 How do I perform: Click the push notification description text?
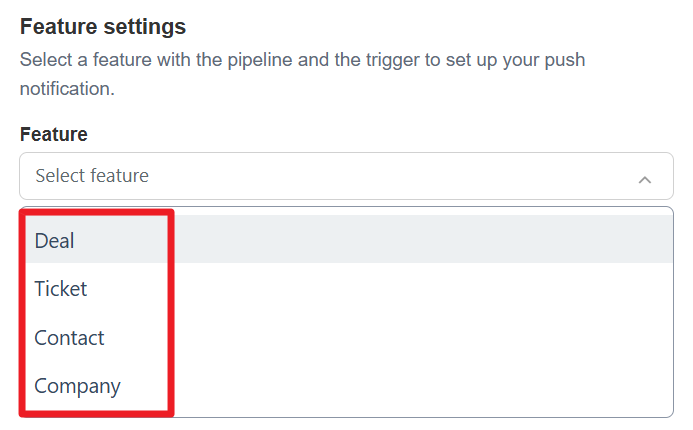pos(302,74)
